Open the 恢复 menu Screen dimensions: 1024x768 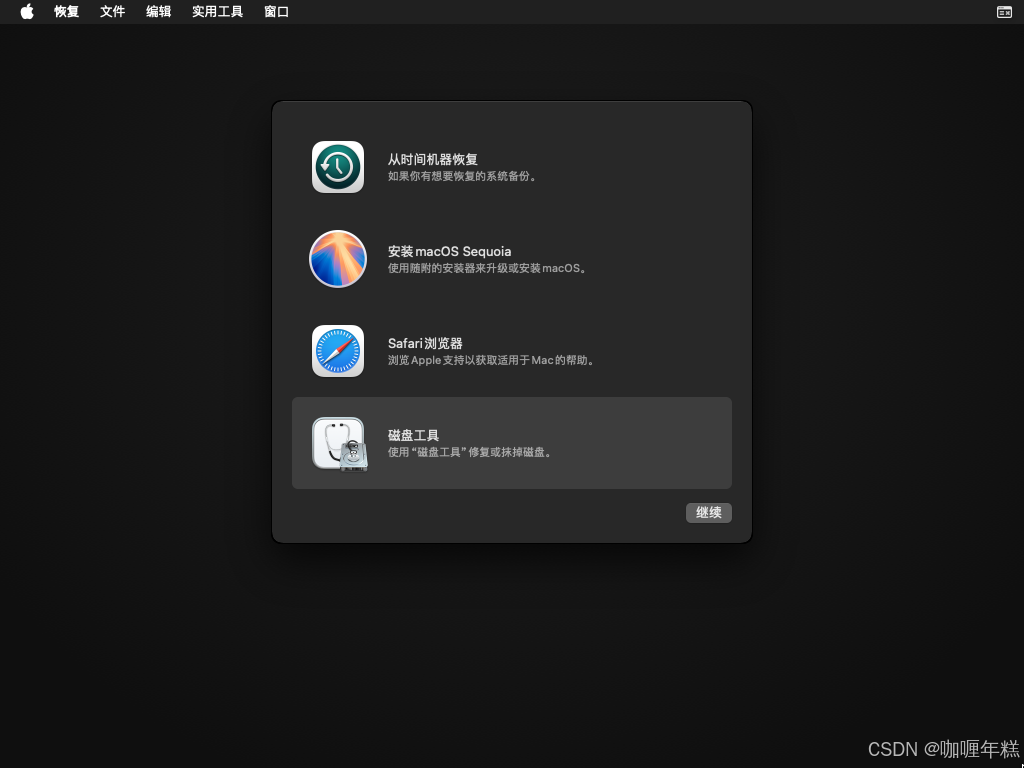click(x=67, y=12)
